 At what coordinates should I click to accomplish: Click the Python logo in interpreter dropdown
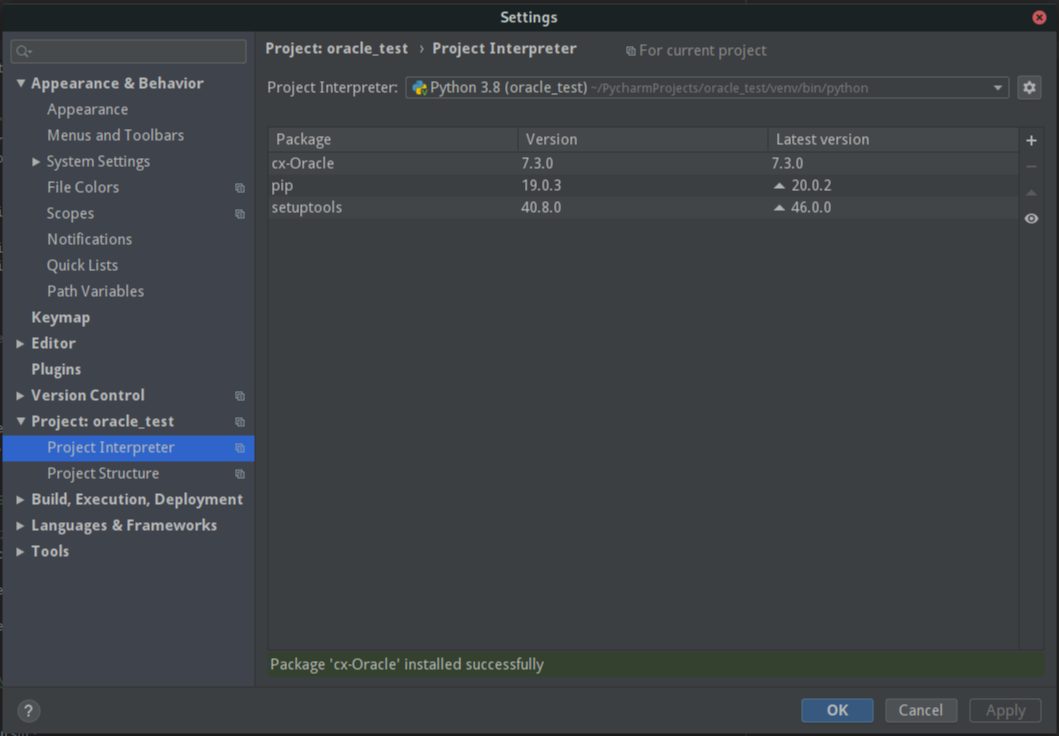[419, 88]
